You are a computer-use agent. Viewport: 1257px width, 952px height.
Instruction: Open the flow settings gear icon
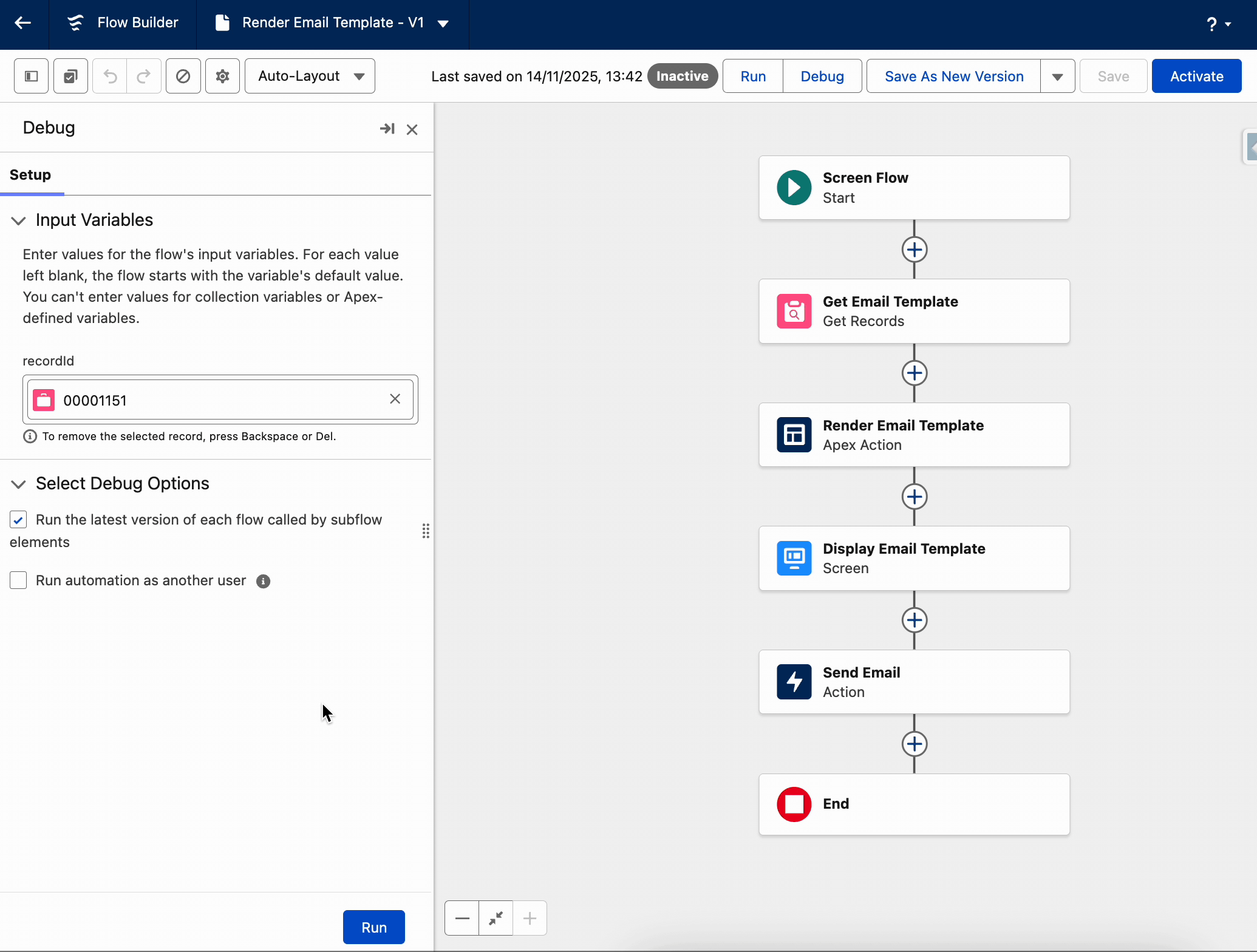pos(222,75)
